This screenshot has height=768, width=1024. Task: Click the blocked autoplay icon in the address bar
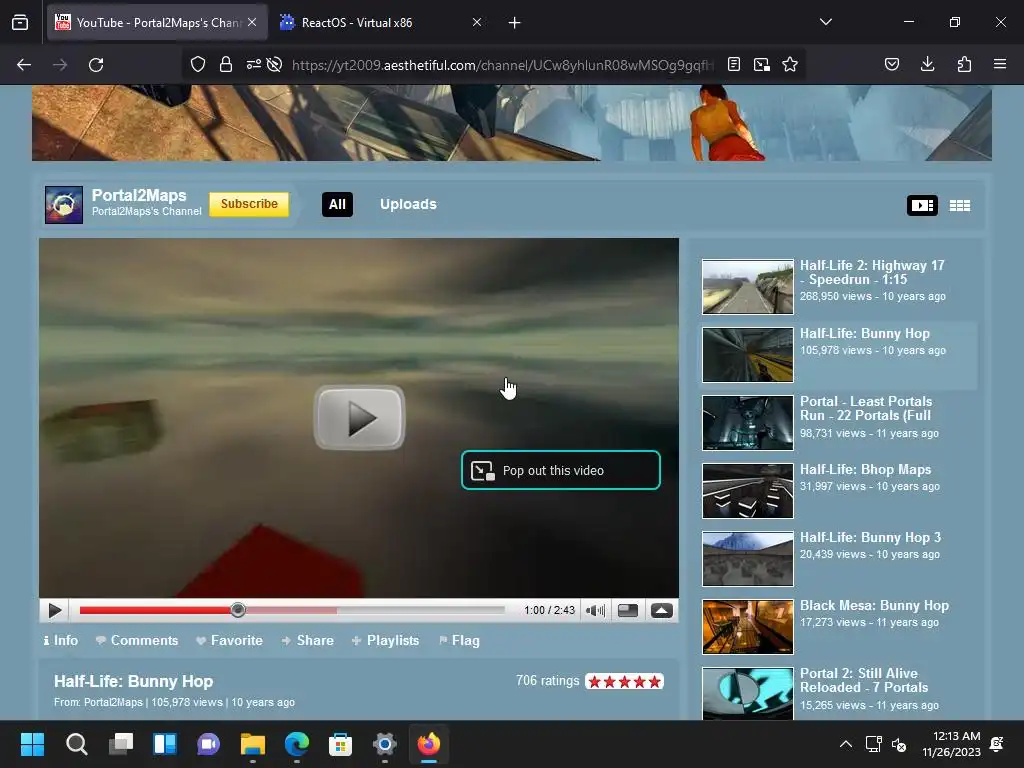click(x=275, y=64)
